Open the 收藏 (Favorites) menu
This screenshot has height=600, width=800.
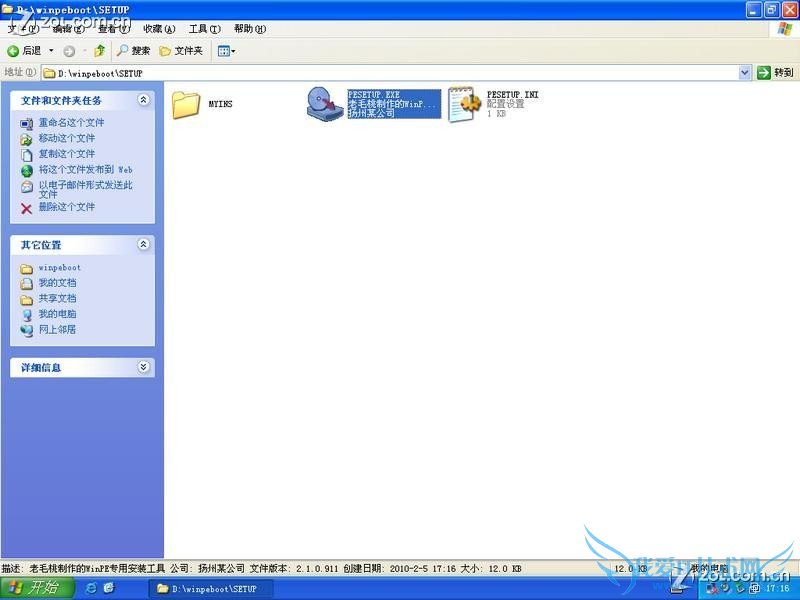159,29
